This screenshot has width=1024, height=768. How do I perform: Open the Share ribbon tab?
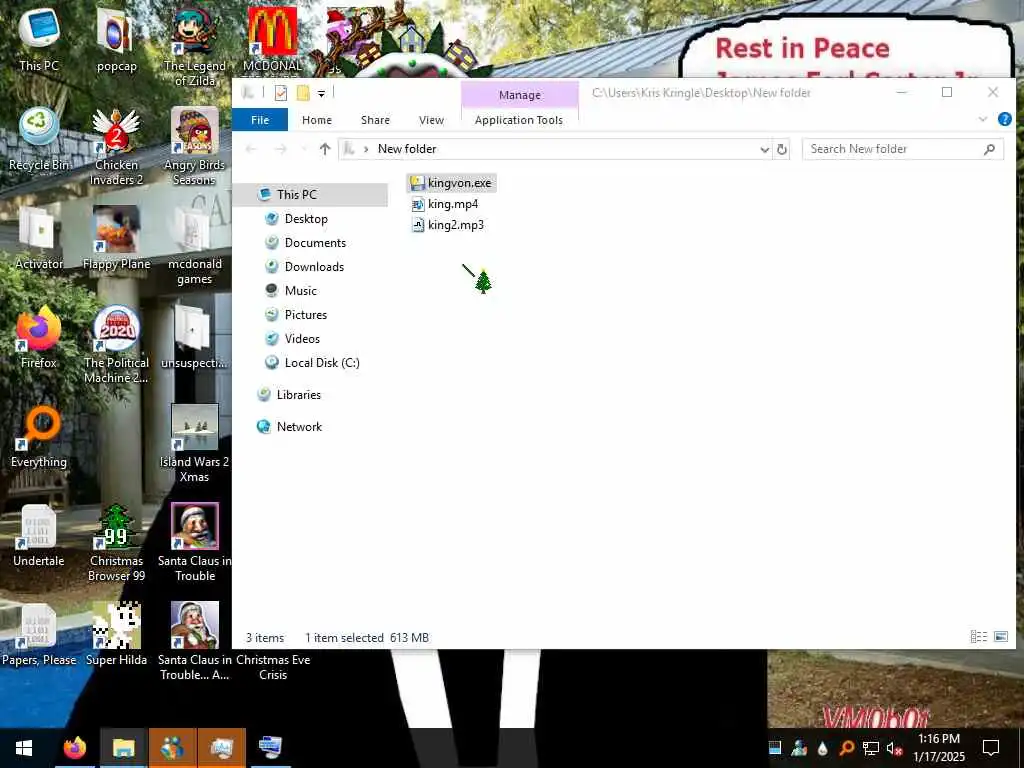click(x=375, y=120)
